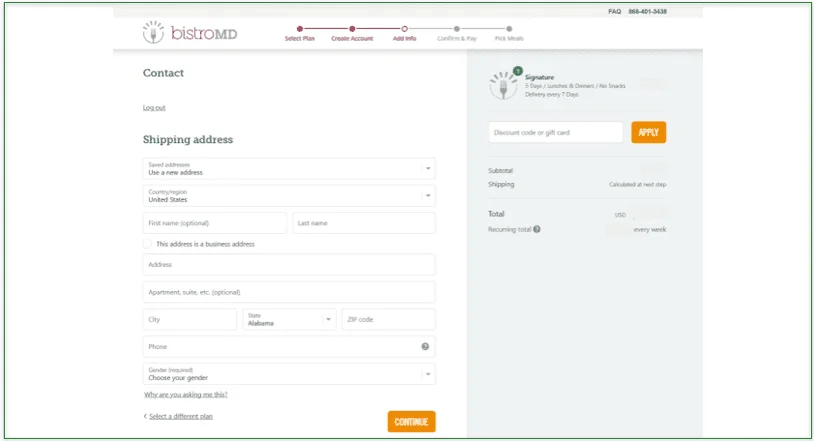Go to the Select Plan step label

point(300,38)
